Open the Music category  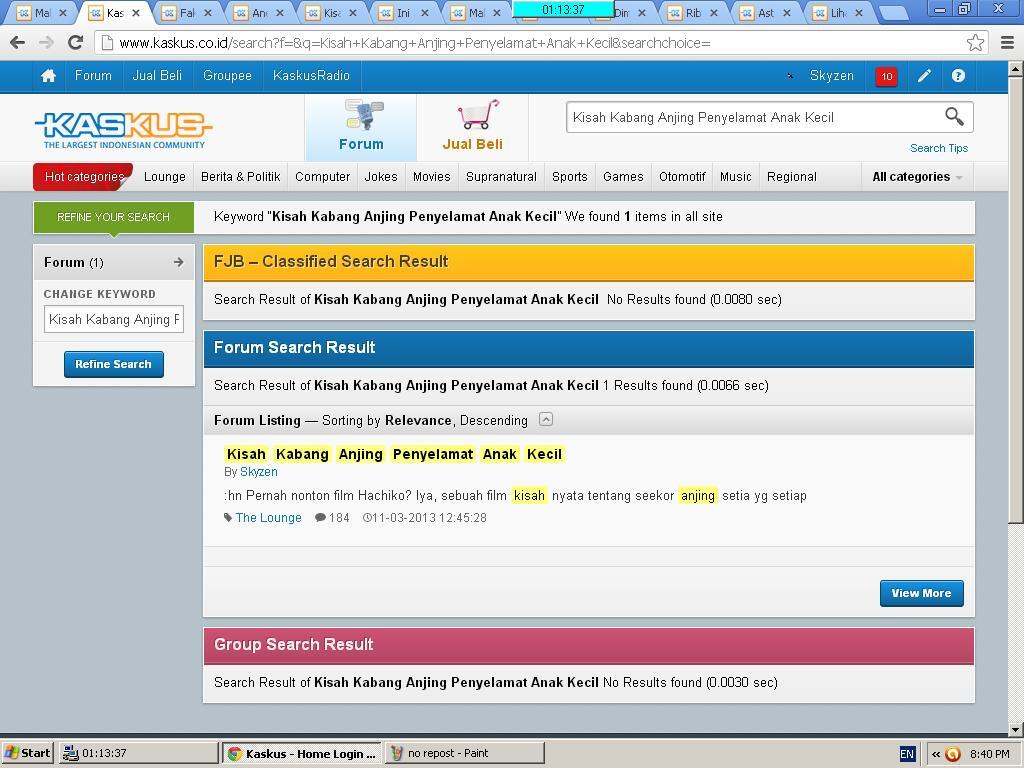click(736, 177)
